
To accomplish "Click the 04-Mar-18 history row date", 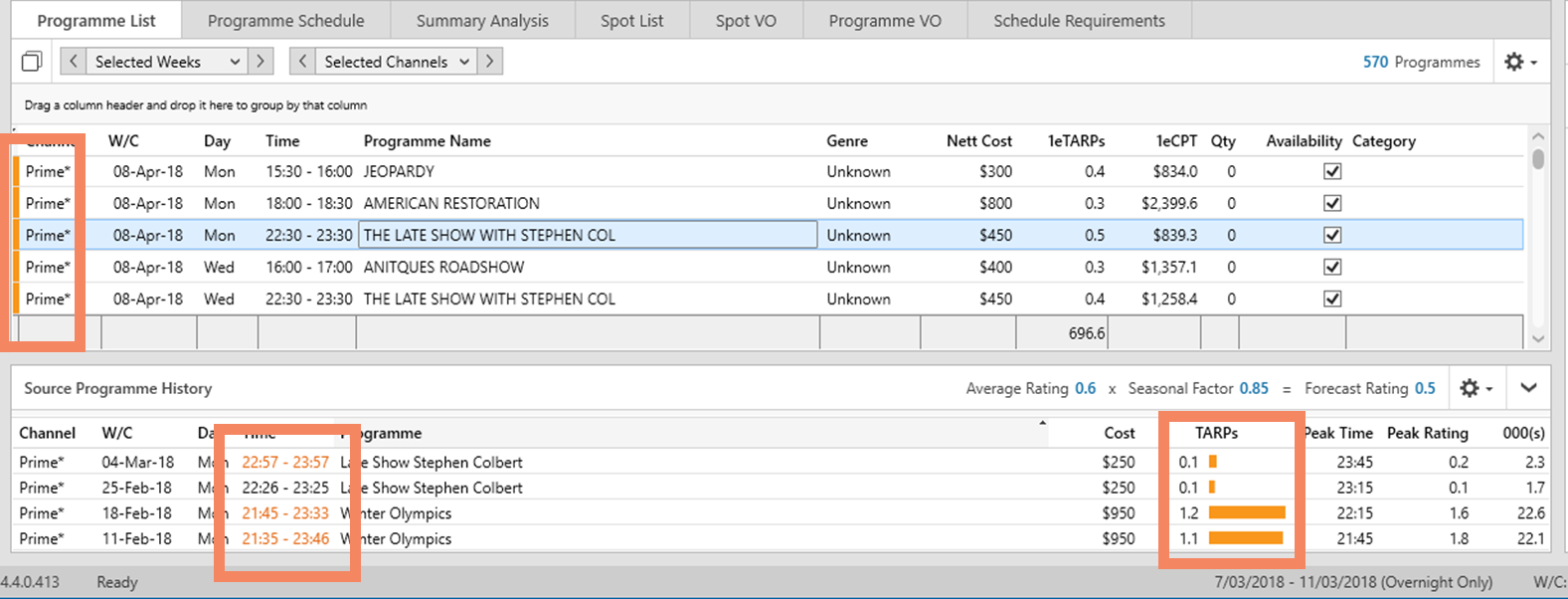I will tap(137, 462).
